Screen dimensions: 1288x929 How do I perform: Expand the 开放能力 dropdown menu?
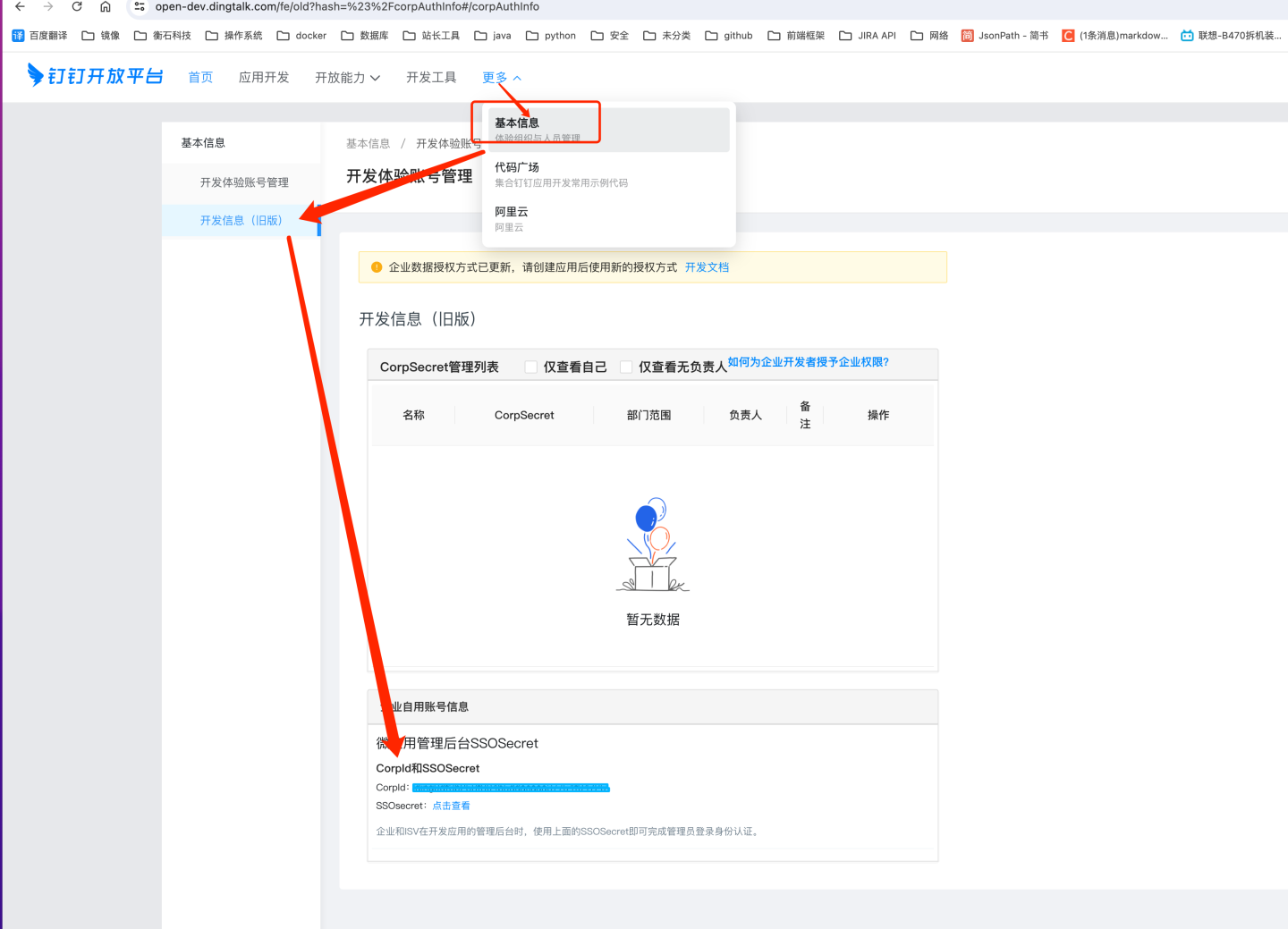(x=347, y=78)
